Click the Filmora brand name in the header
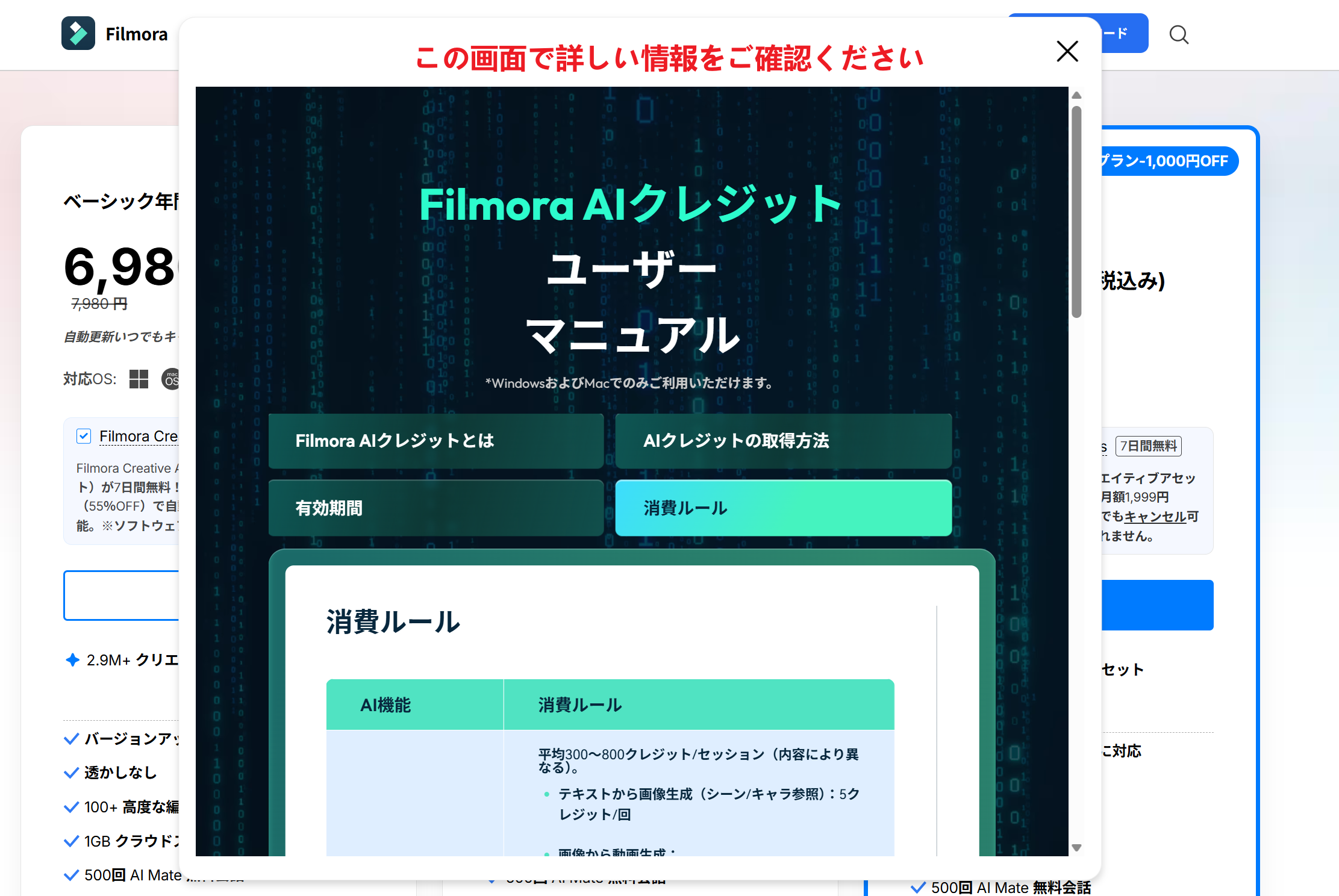Screen dimensions: 1339x896 click(137, 34)
